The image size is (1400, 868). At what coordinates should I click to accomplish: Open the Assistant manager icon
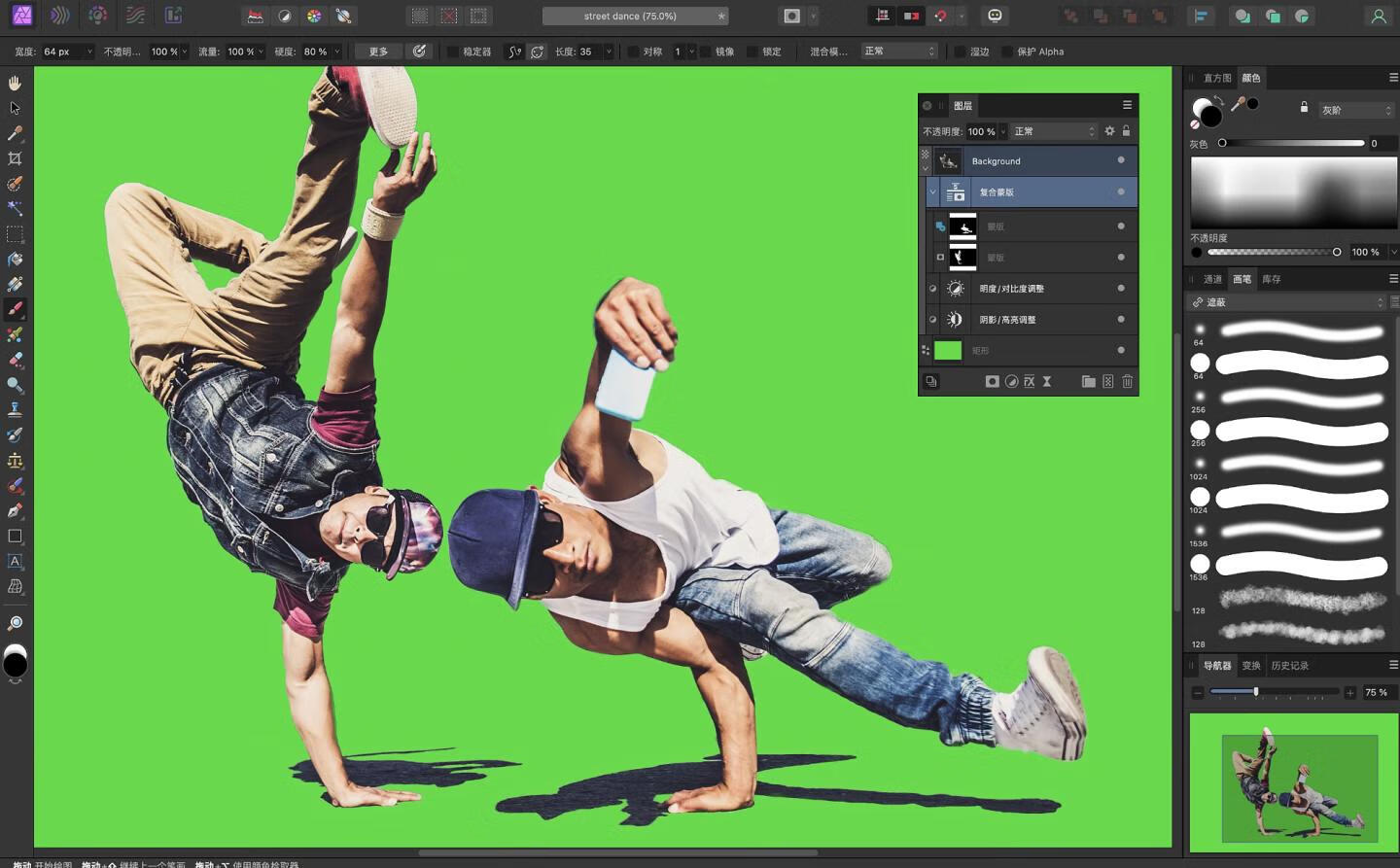tap(995, 16)
